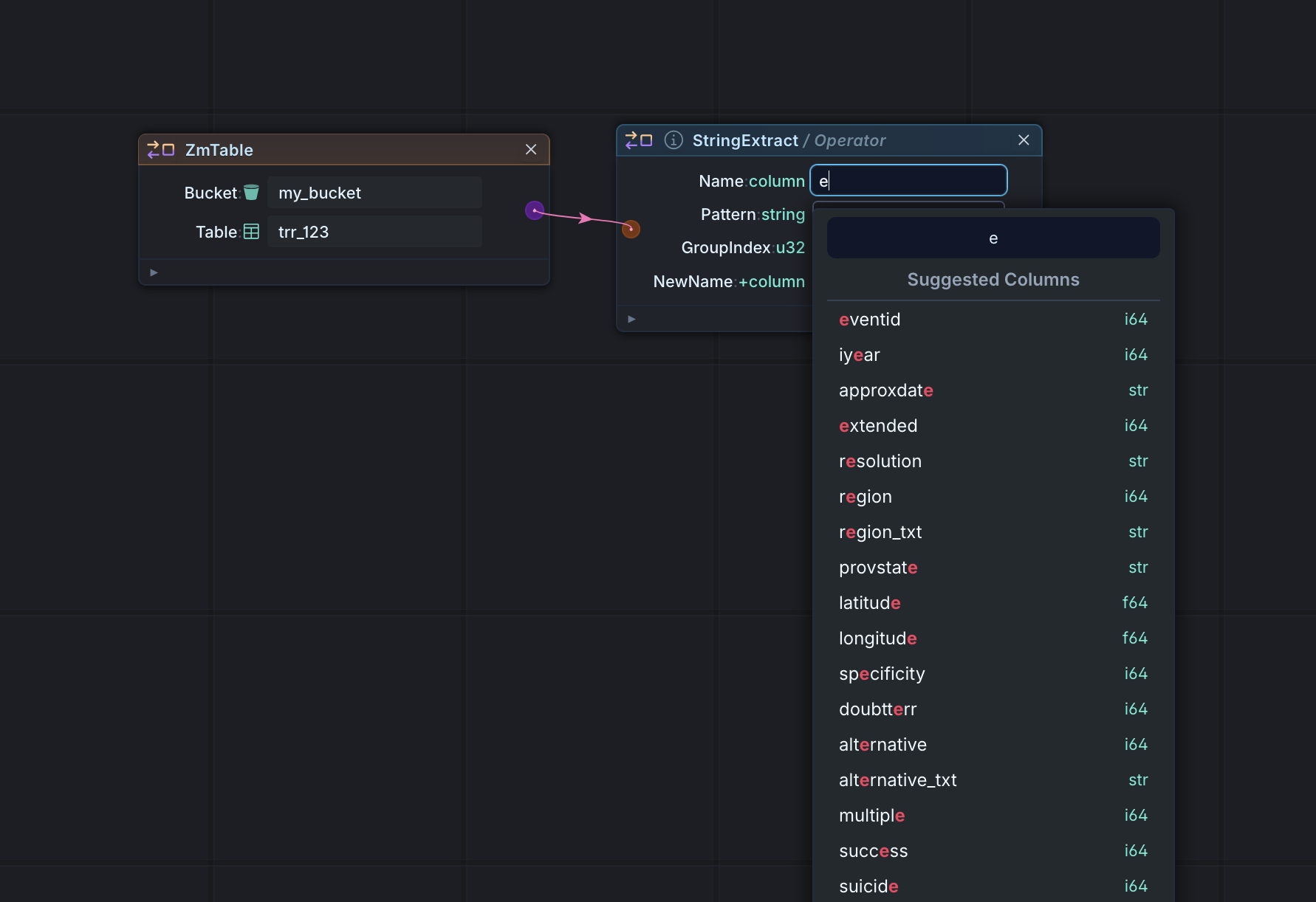Click the orange input port of StringExtract

[631, 229]
